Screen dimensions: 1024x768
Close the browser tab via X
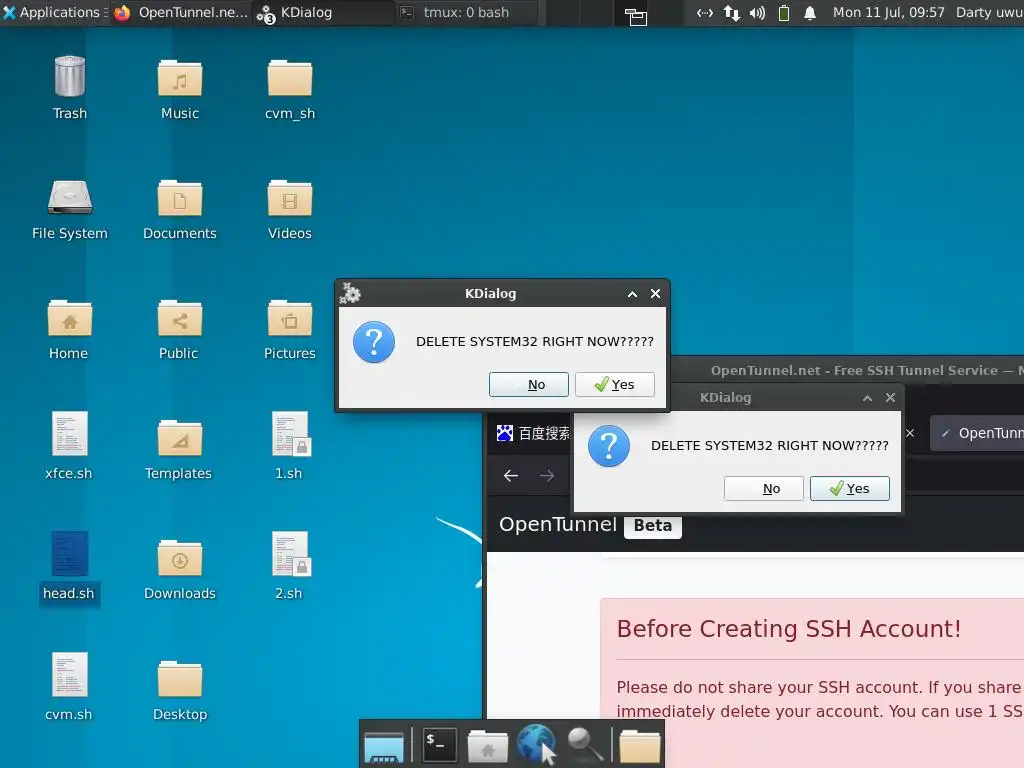click(910, 433)
